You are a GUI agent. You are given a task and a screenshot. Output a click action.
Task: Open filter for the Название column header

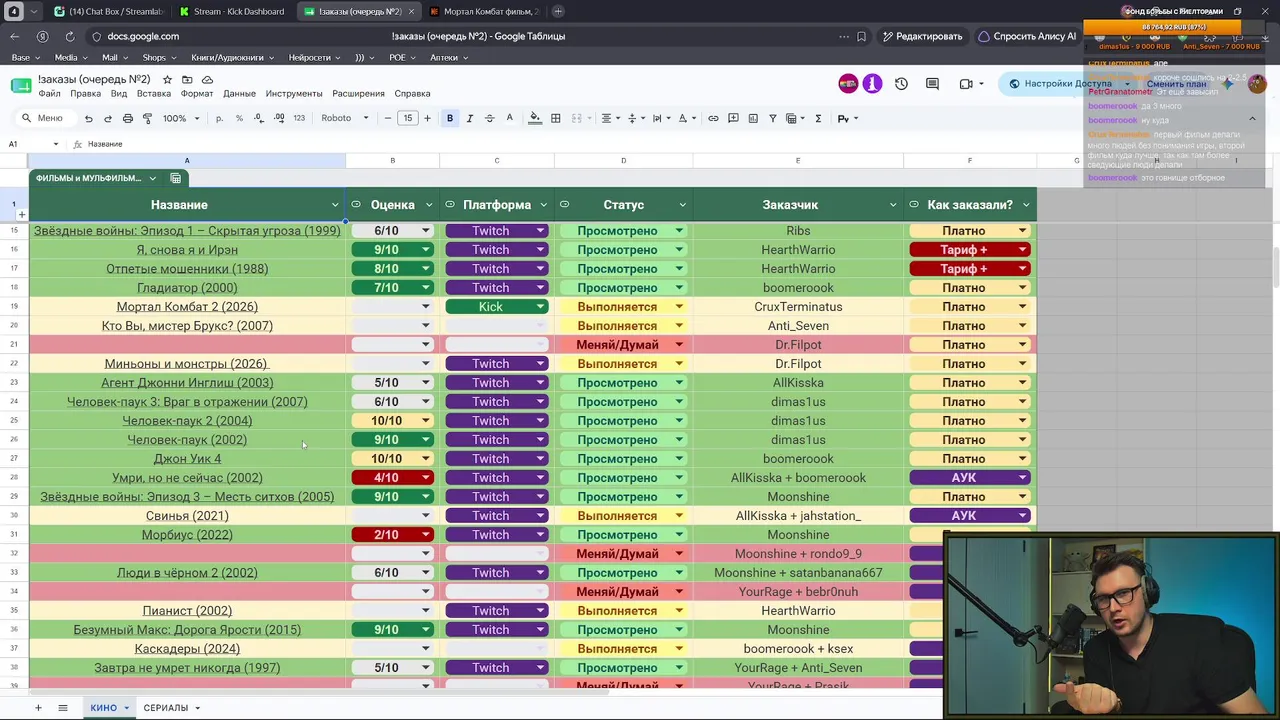(335, 205)
